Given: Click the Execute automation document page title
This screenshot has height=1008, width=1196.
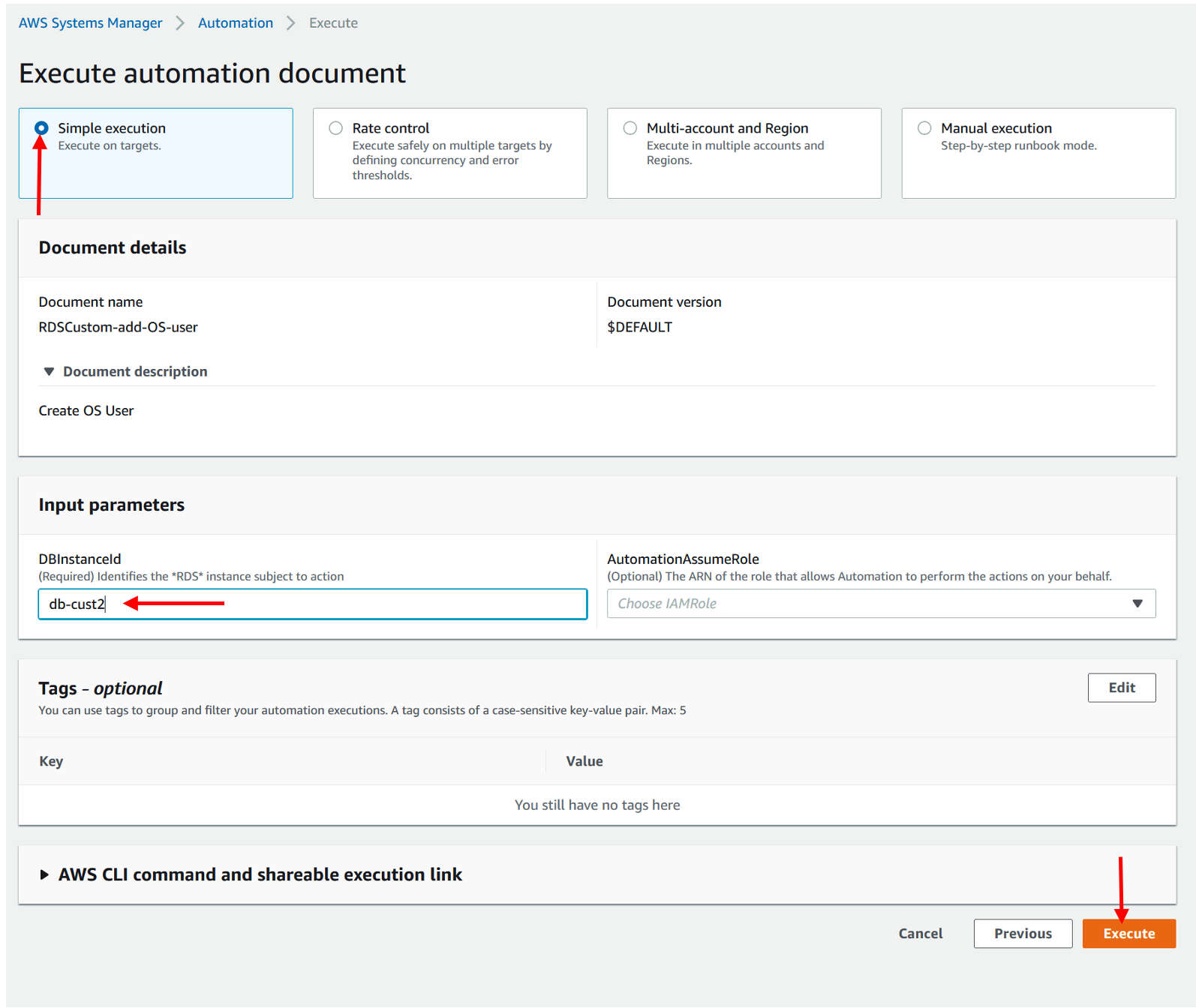Looking at the screenshot, I should [212, 73].
